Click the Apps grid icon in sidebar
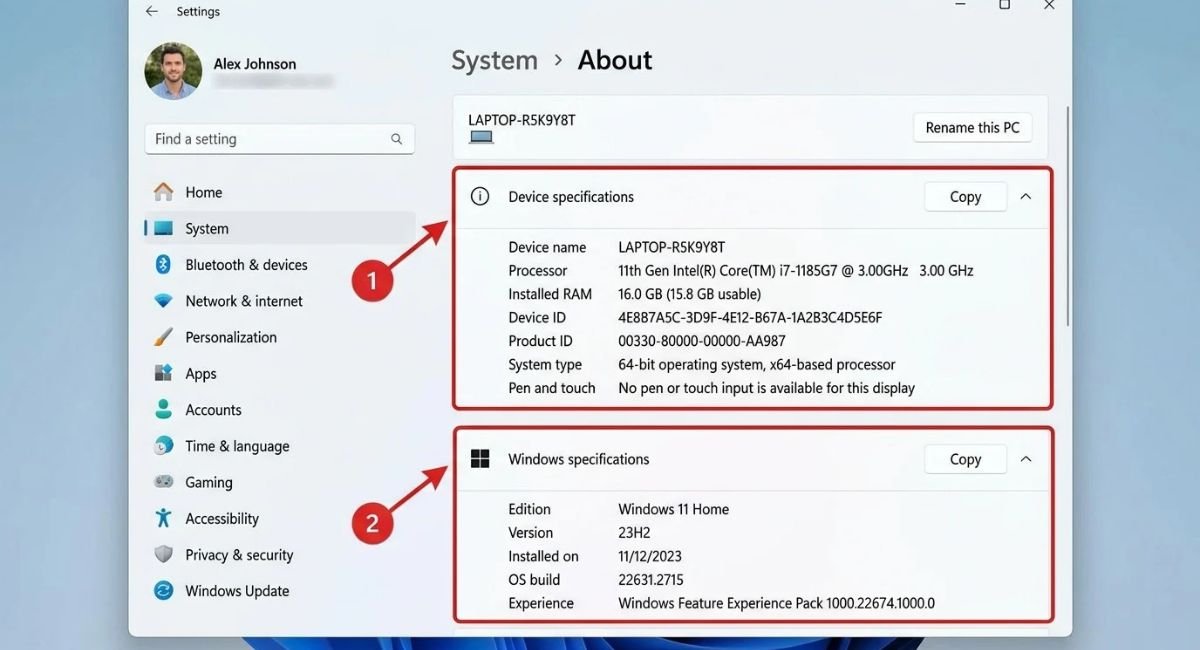This screenshot has height=650, width=1200. [x=163, y=373]
